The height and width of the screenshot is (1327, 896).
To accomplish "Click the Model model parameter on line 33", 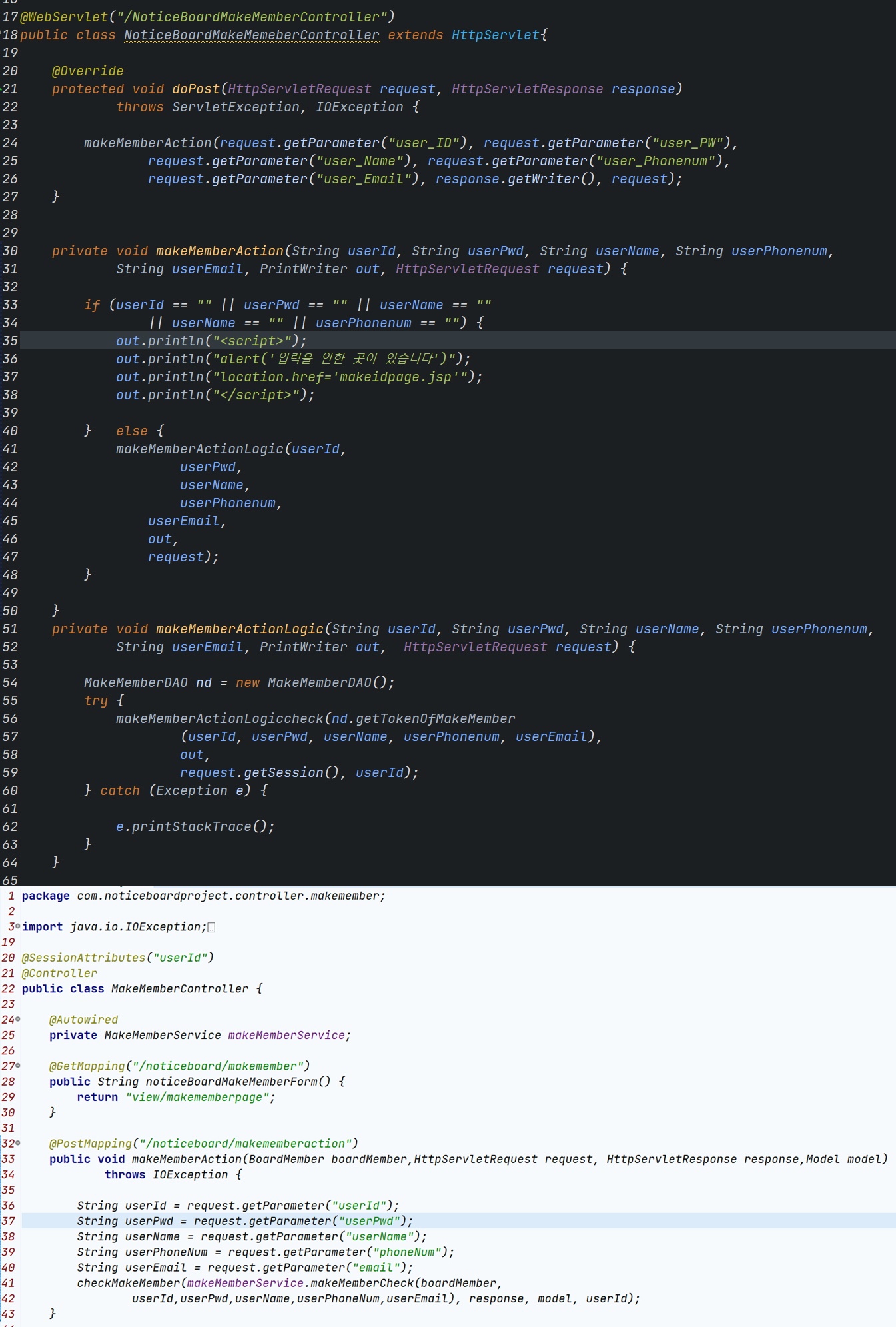I will click(843, 1159).
